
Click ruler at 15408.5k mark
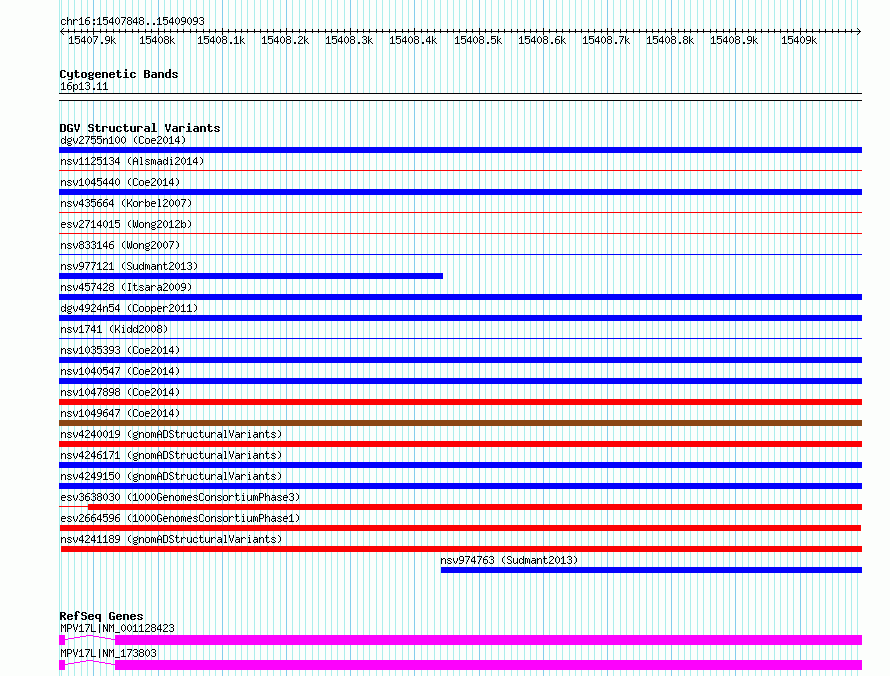coord(478,40)
